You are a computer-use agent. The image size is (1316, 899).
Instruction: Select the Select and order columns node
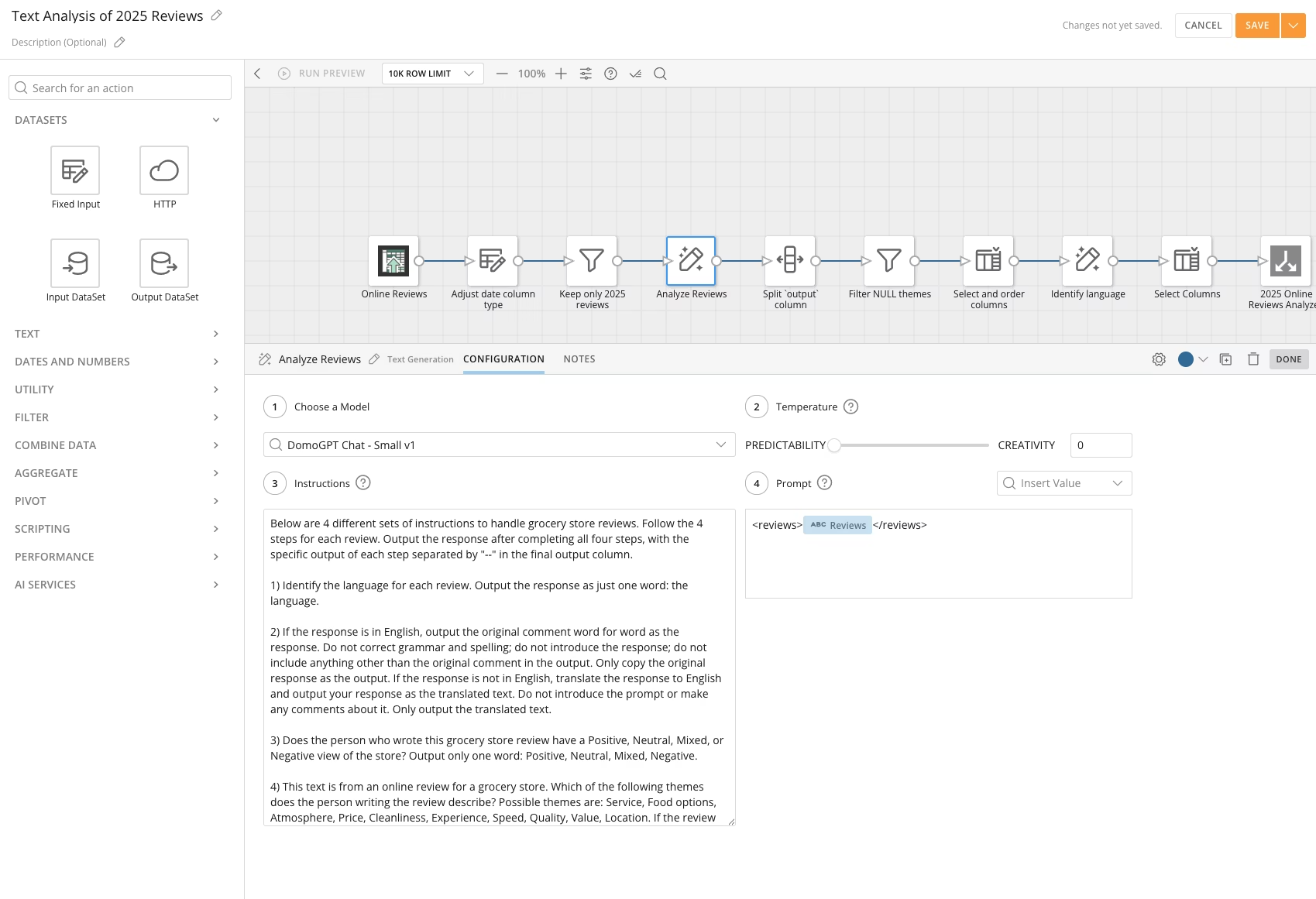(988, 261)
